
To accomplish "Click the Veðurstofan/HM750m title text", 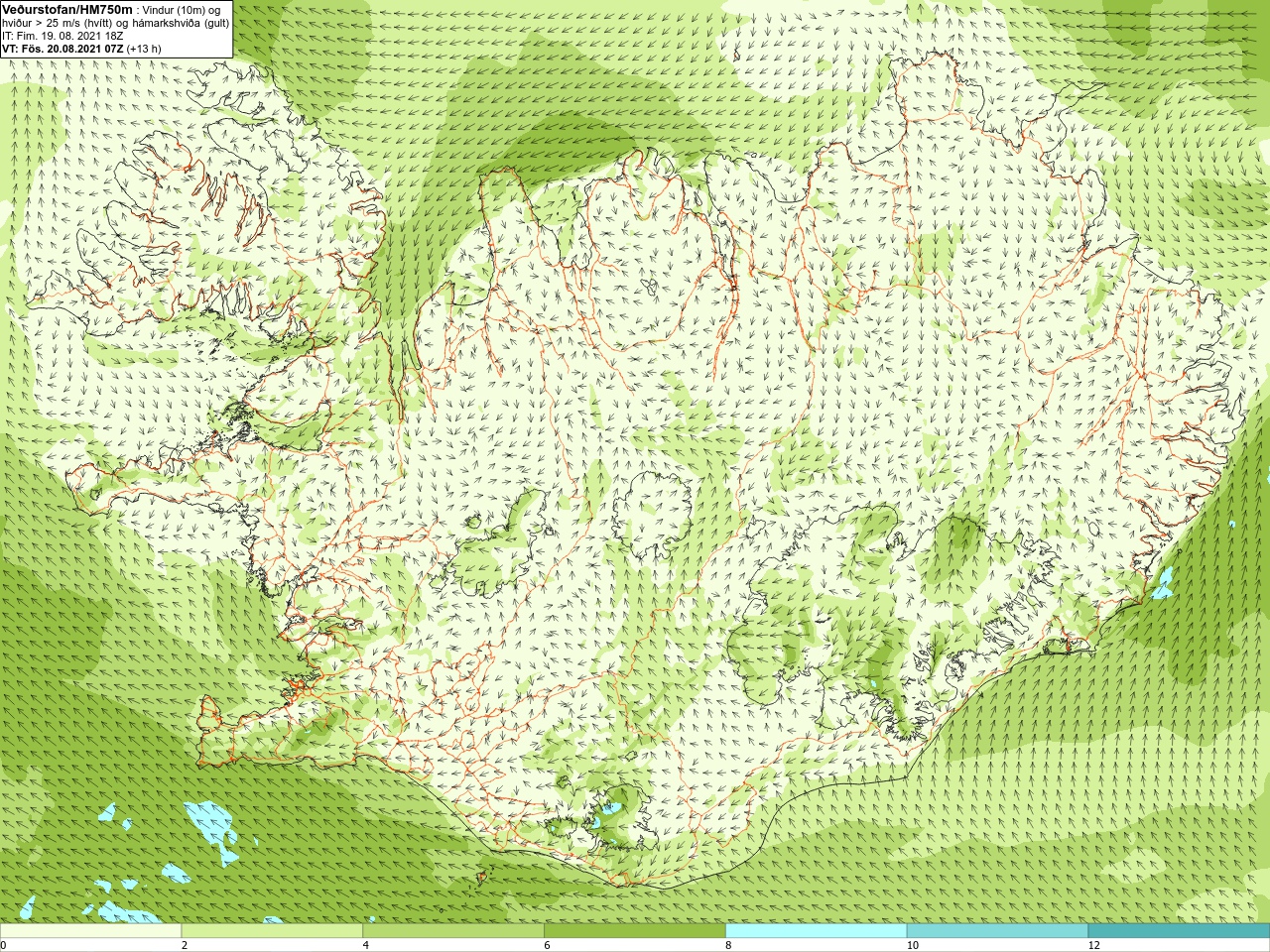I will (x=66, y=9).
